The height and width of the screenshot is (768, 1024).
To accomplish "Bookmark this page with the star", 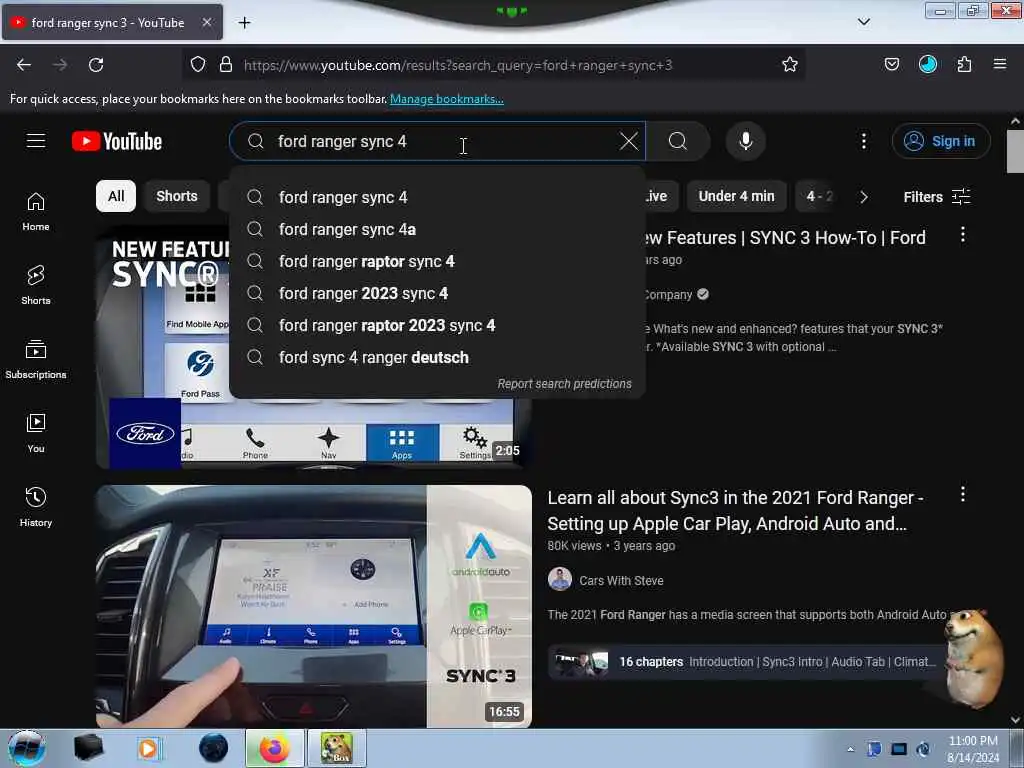I will 790,65.
